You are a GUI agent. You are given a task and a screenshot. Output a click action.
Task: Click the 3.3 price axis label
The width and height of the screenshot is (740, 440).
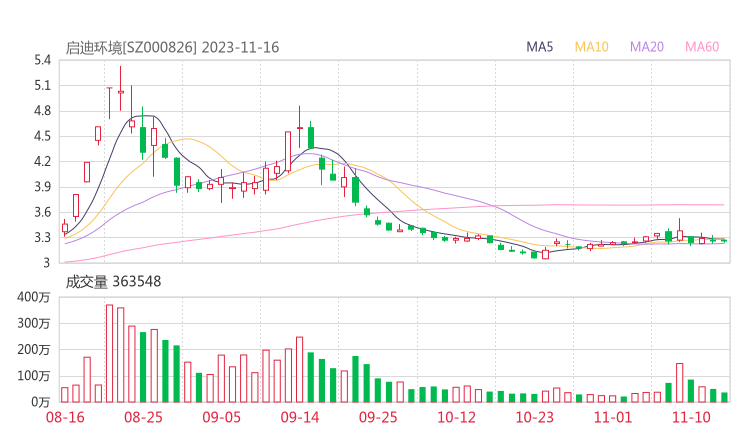42,237
